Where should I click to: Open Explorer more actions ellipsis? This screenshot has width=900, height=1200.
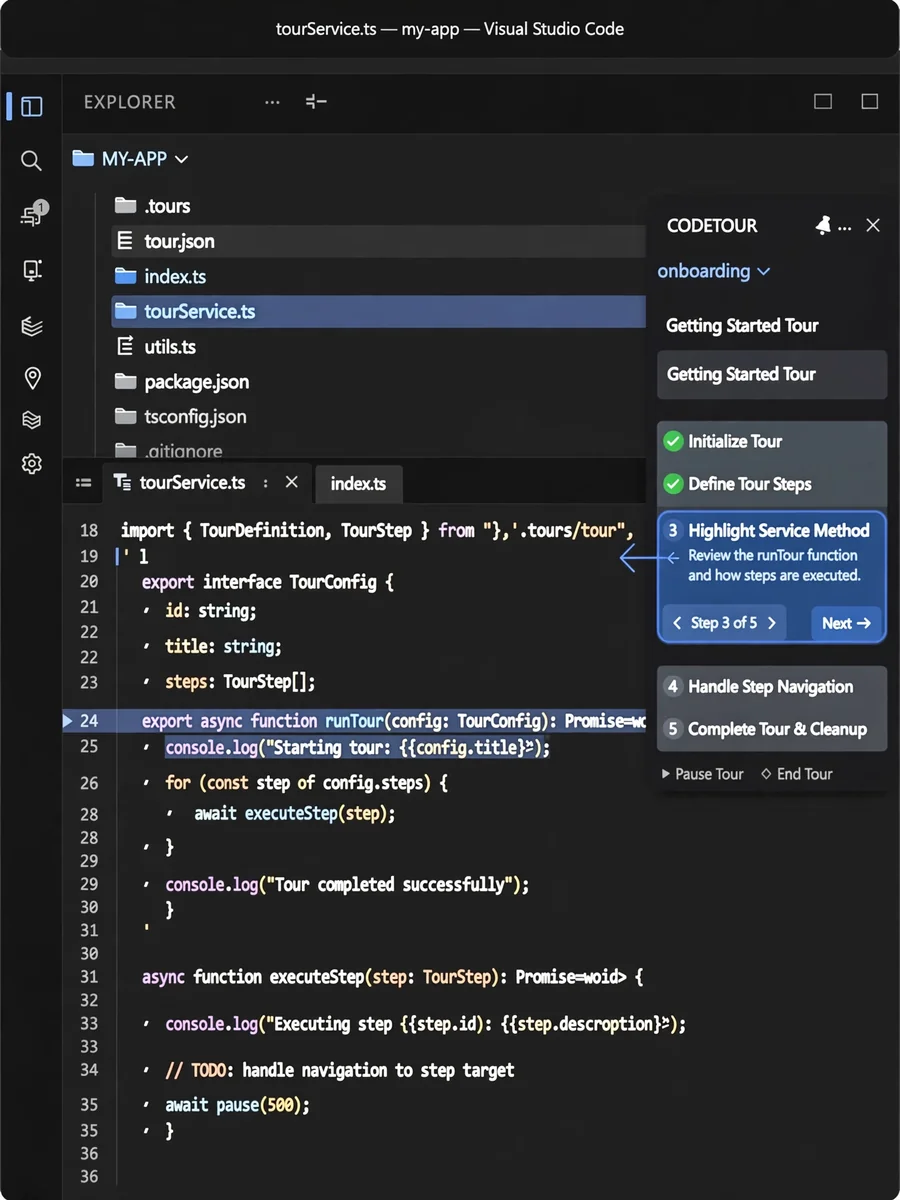[272, 102]
